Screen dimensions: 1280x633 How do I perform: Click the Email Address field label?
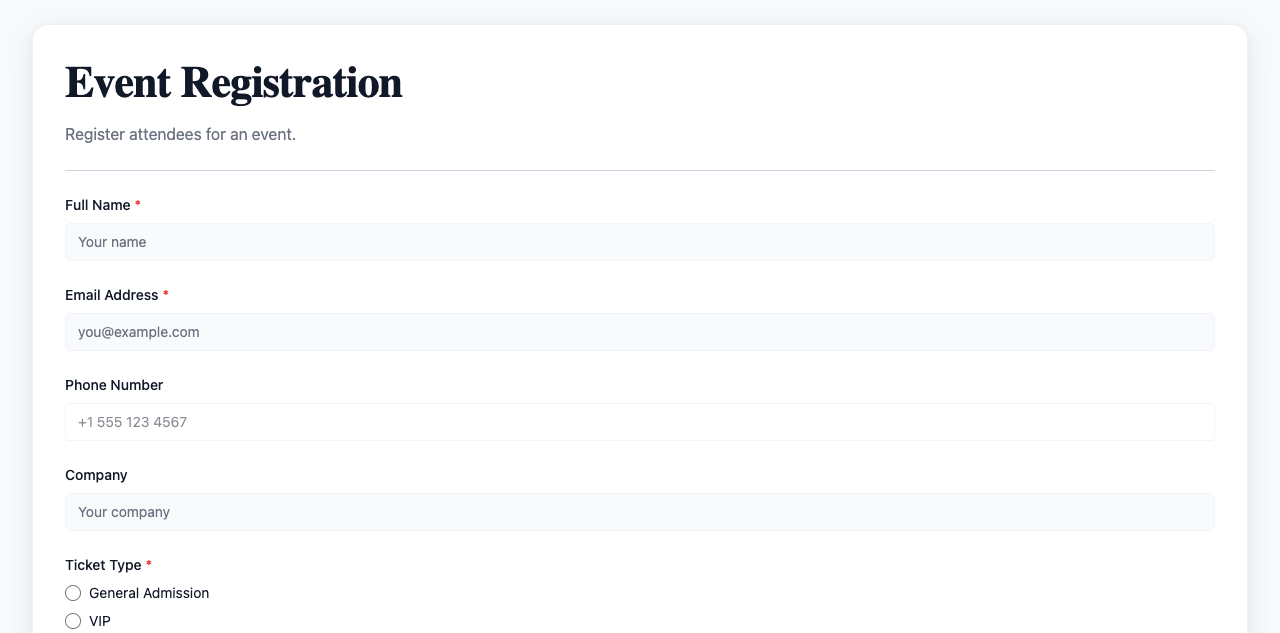point(111,295)
